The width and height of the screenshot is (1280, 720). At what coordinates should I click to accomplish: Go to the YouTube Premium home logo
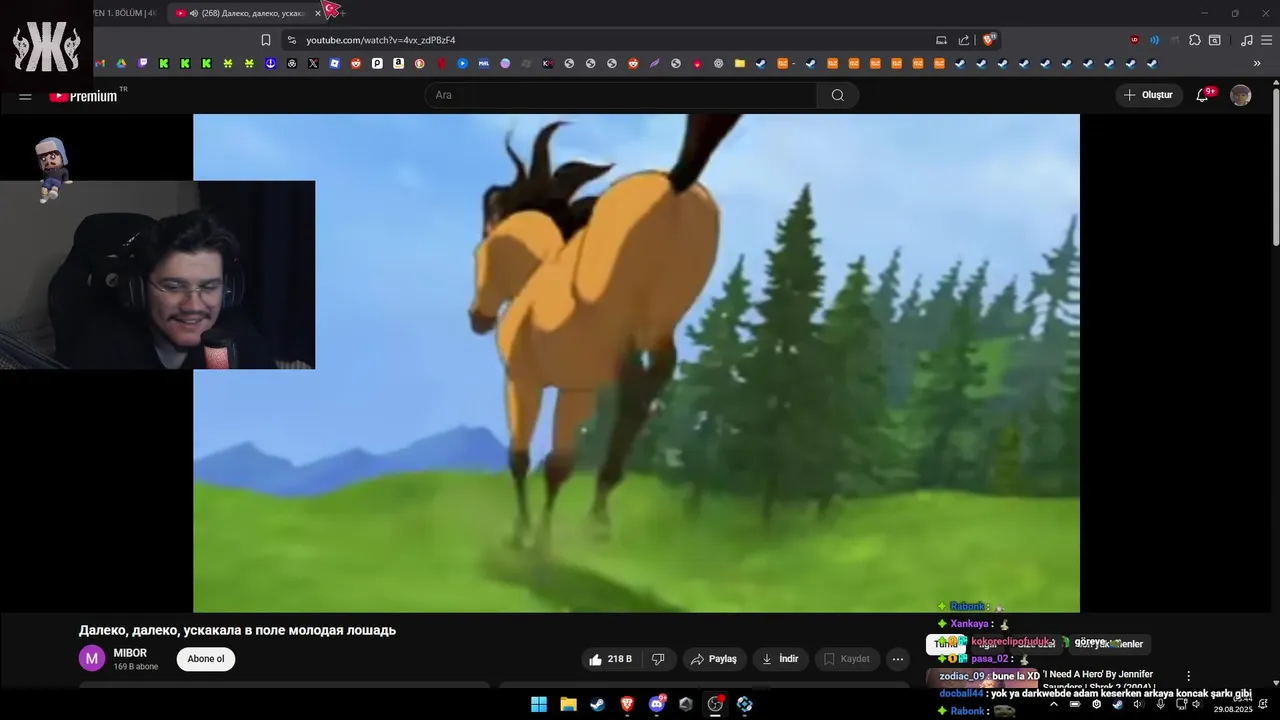(x=84, y=96)
